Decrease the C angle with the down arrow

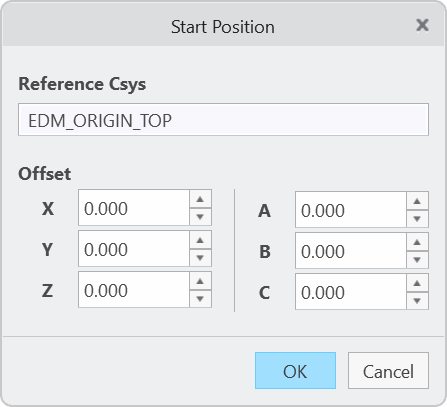coord(417,301)
